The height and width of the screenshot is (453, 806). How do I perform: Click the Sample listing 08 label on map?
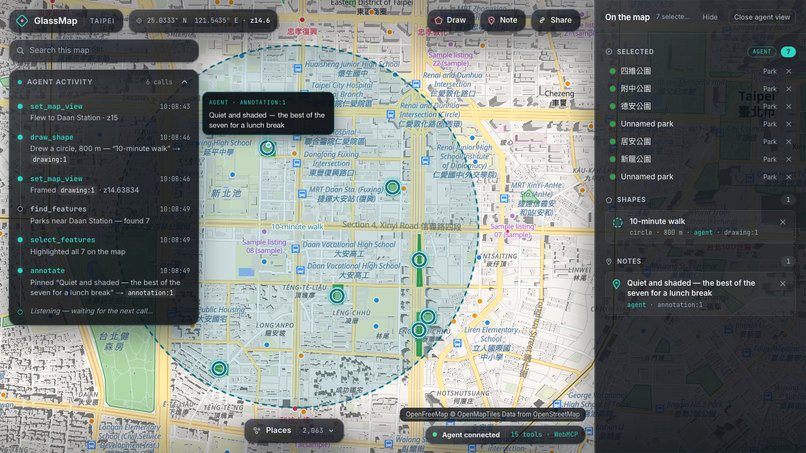[x=264, y=246]
